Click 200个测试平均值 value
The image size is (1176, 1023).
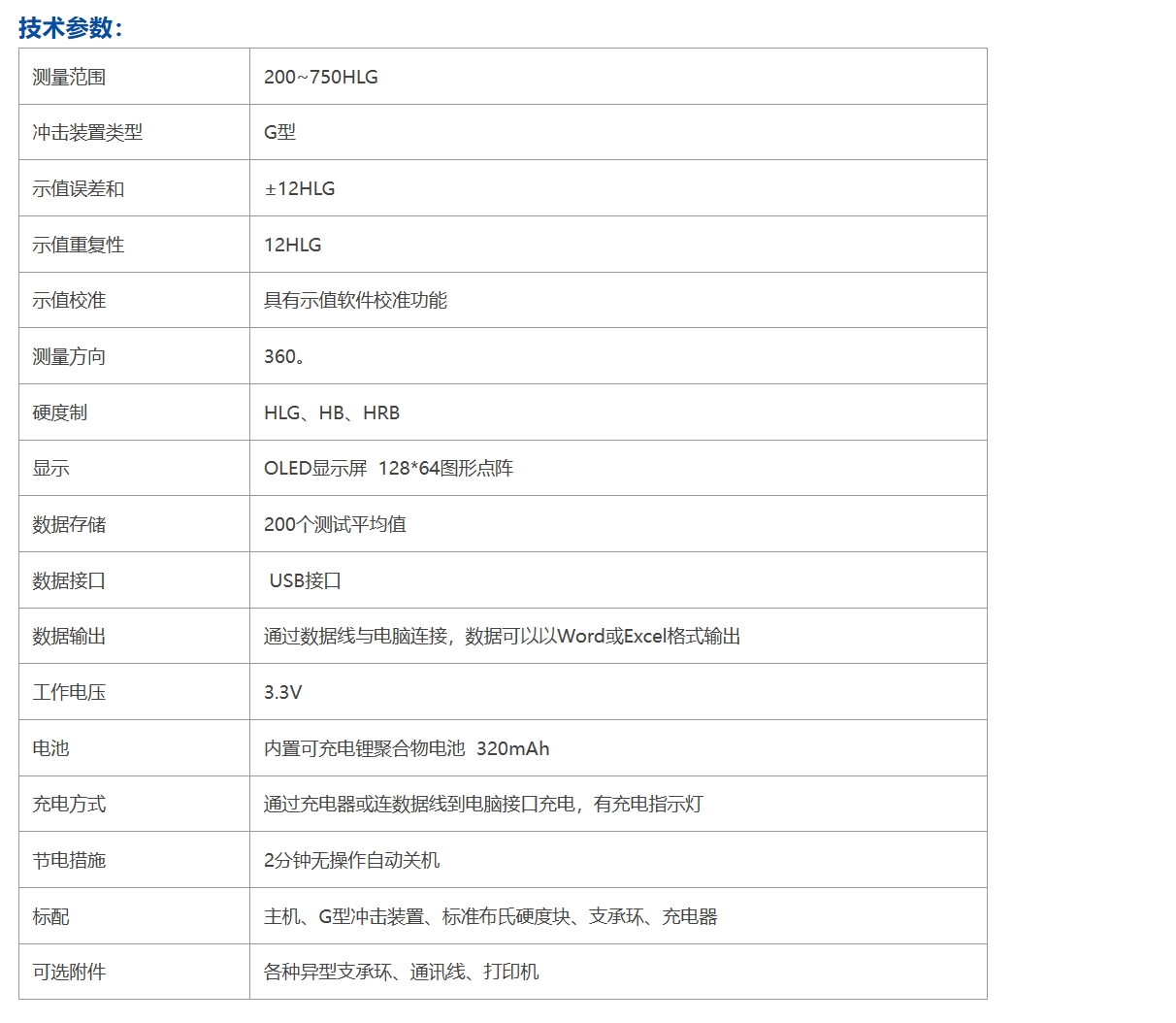coord(336,525)
